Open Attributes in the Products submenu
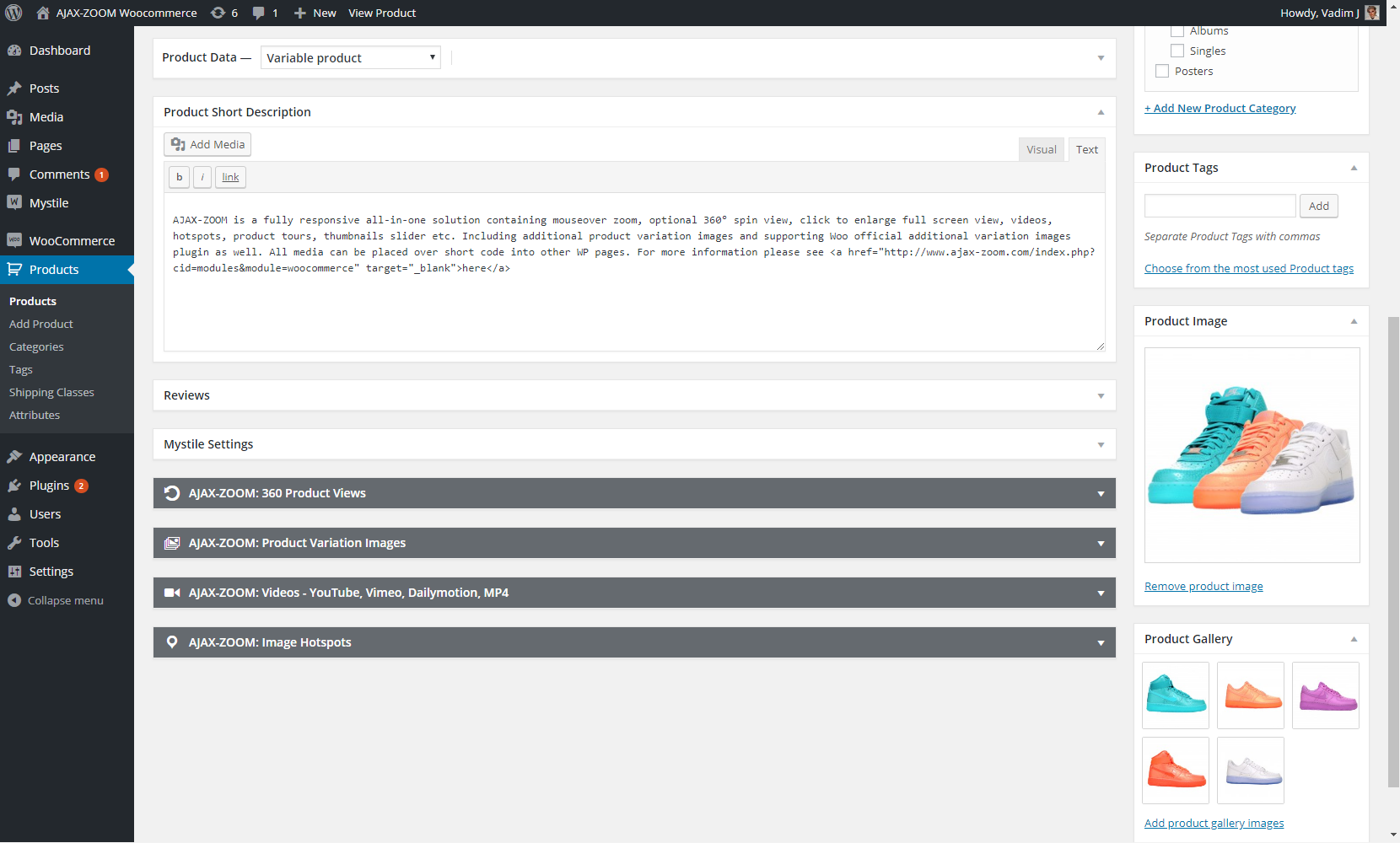The height and width of the screenshot is (843, 1400). [x=35, y=415]
